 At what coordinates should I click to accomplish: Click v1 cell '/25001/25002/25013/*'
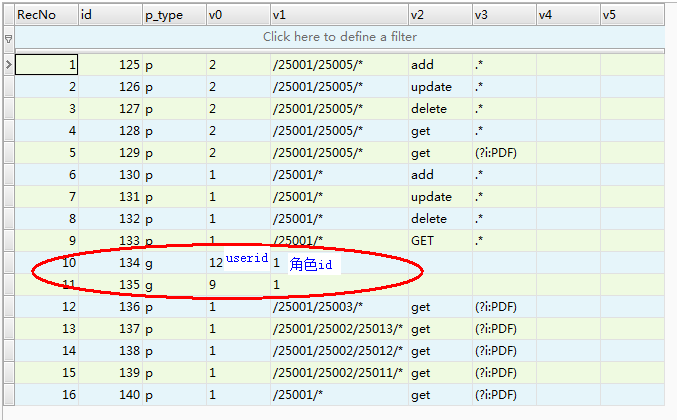[x=339, y=329]
